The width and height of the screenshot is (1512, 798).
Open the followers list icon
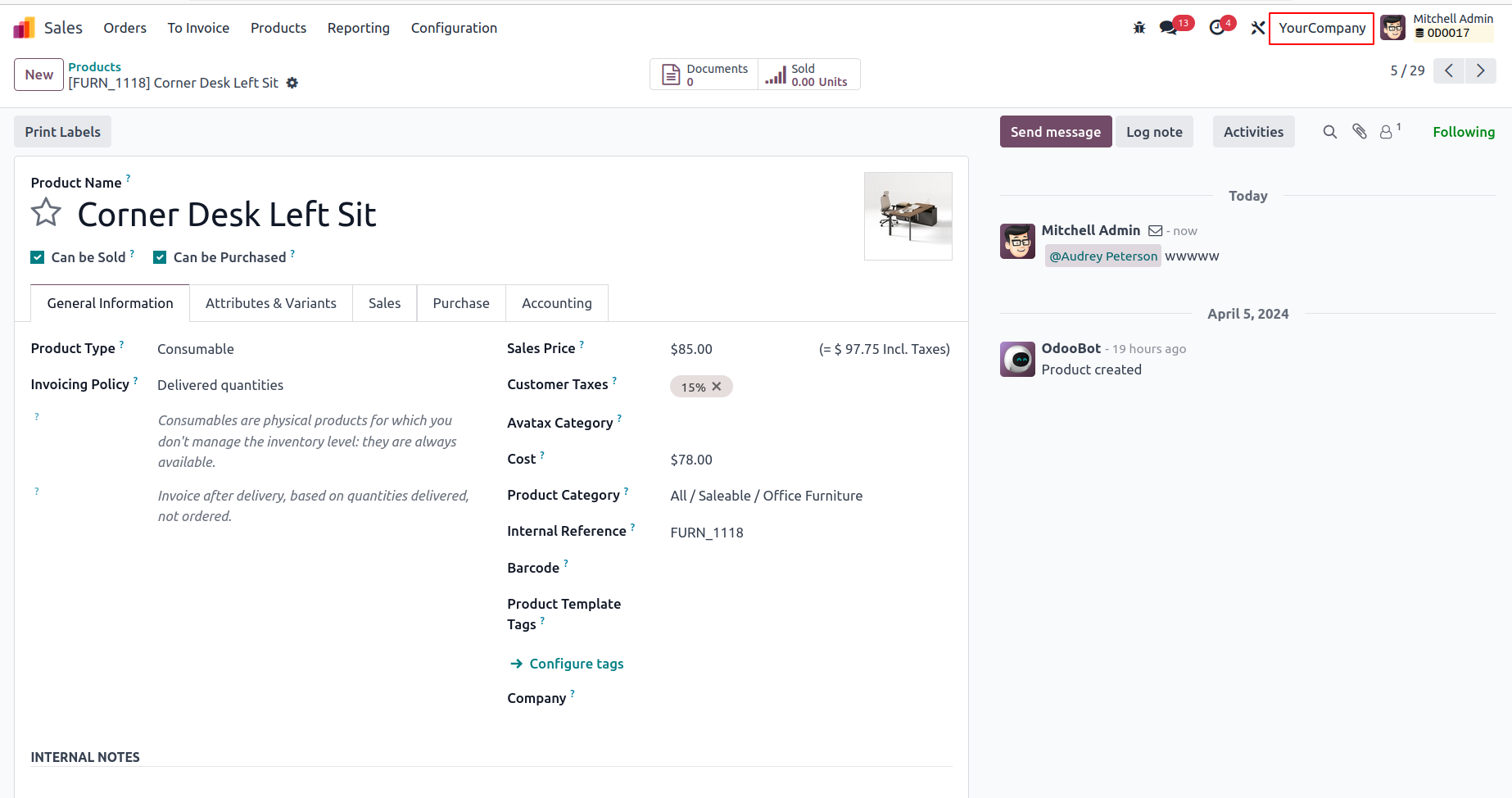point(1390,131)
